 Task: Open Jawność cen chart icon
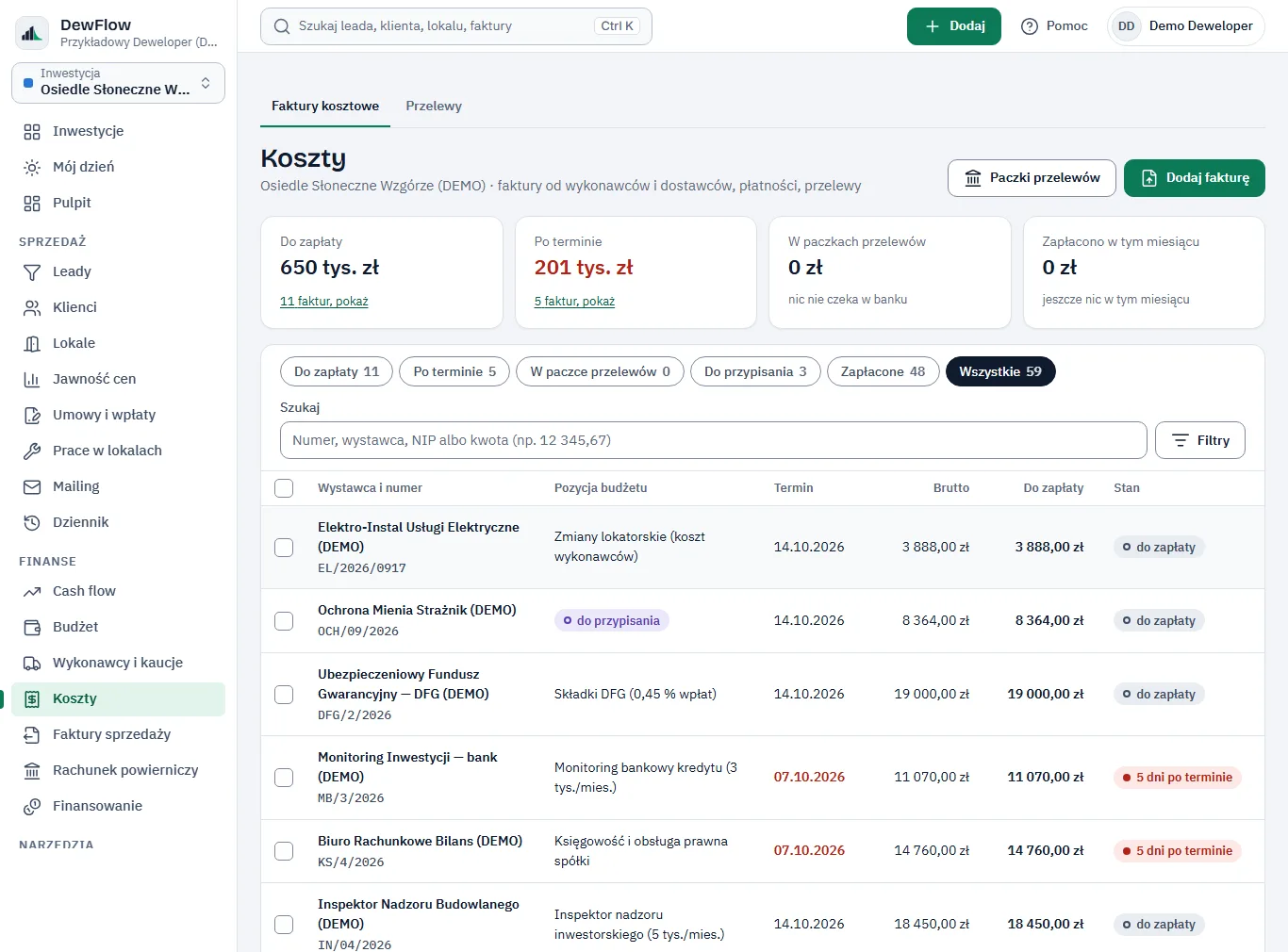click(32, 379)
